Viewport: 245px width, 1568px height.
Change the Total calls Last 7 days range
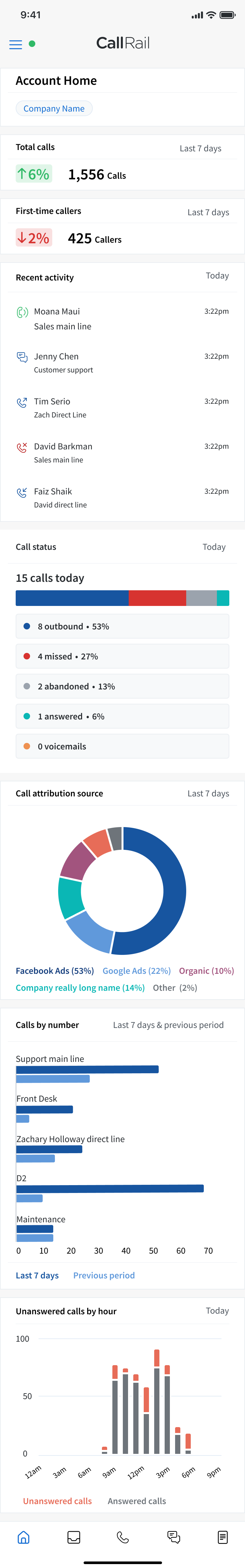coord(200,148)
